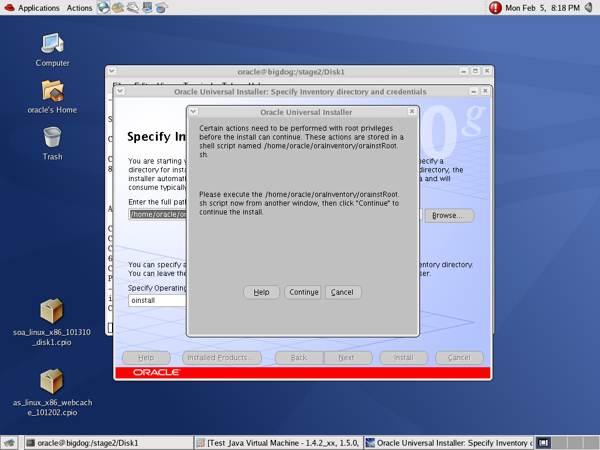Close the oracle@bigdog terminal window

(487, 71)
